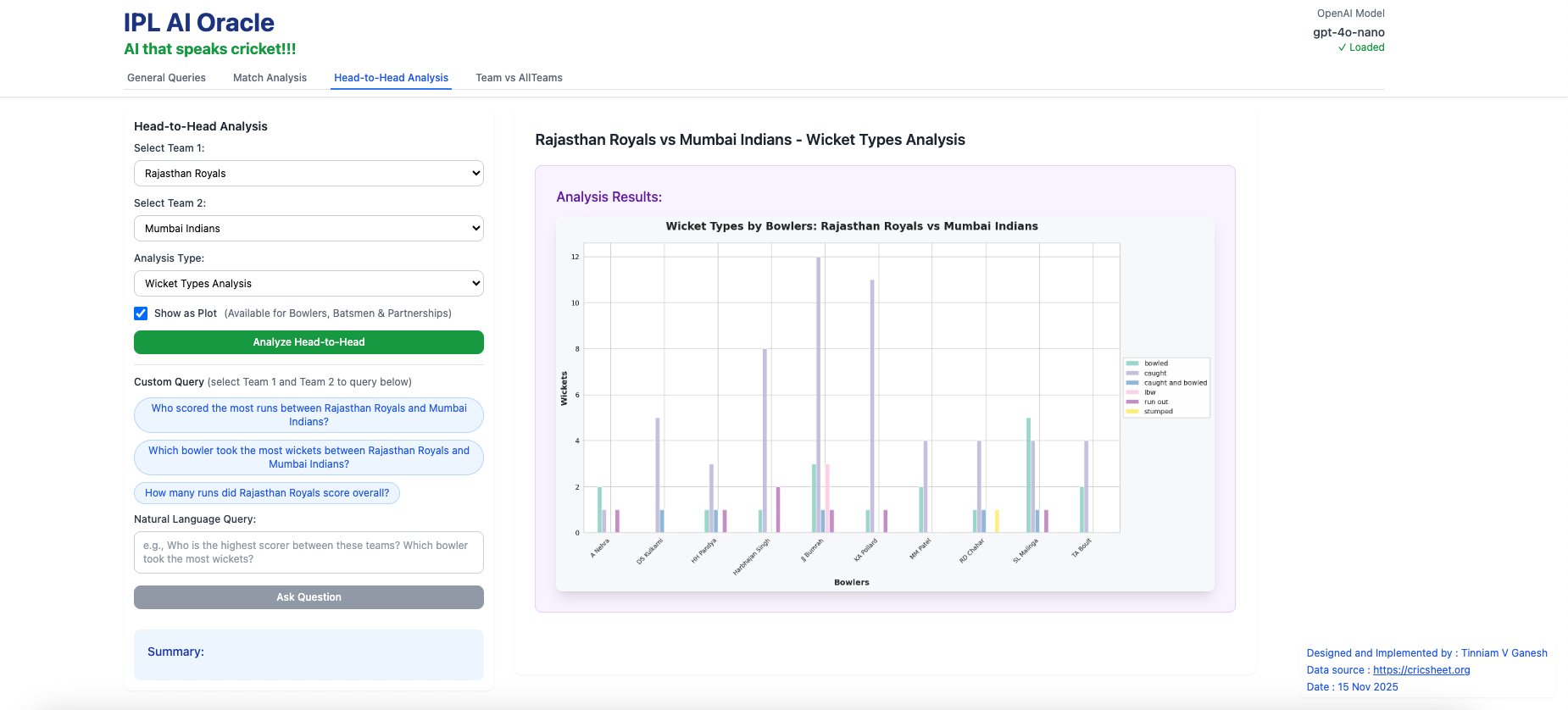Click the grey Ask Question button

309,597
